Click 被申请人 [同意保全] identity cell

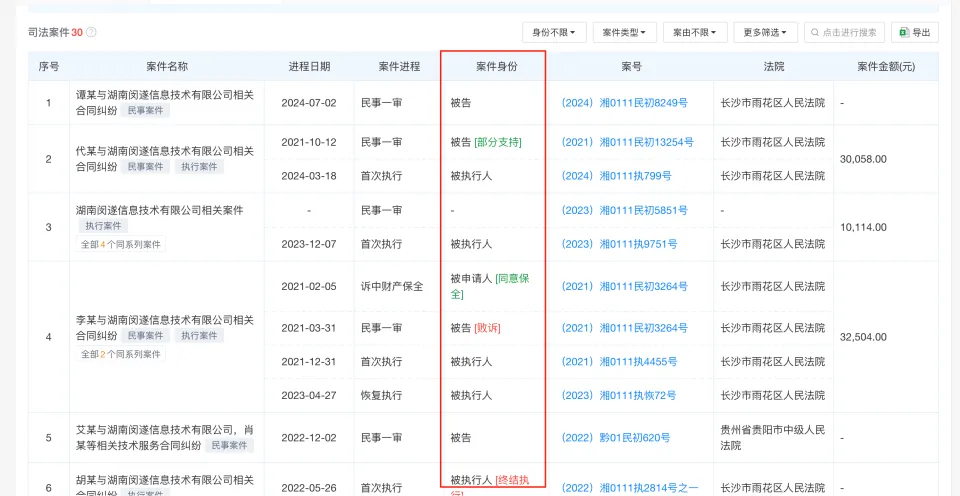tap(490, 286)
